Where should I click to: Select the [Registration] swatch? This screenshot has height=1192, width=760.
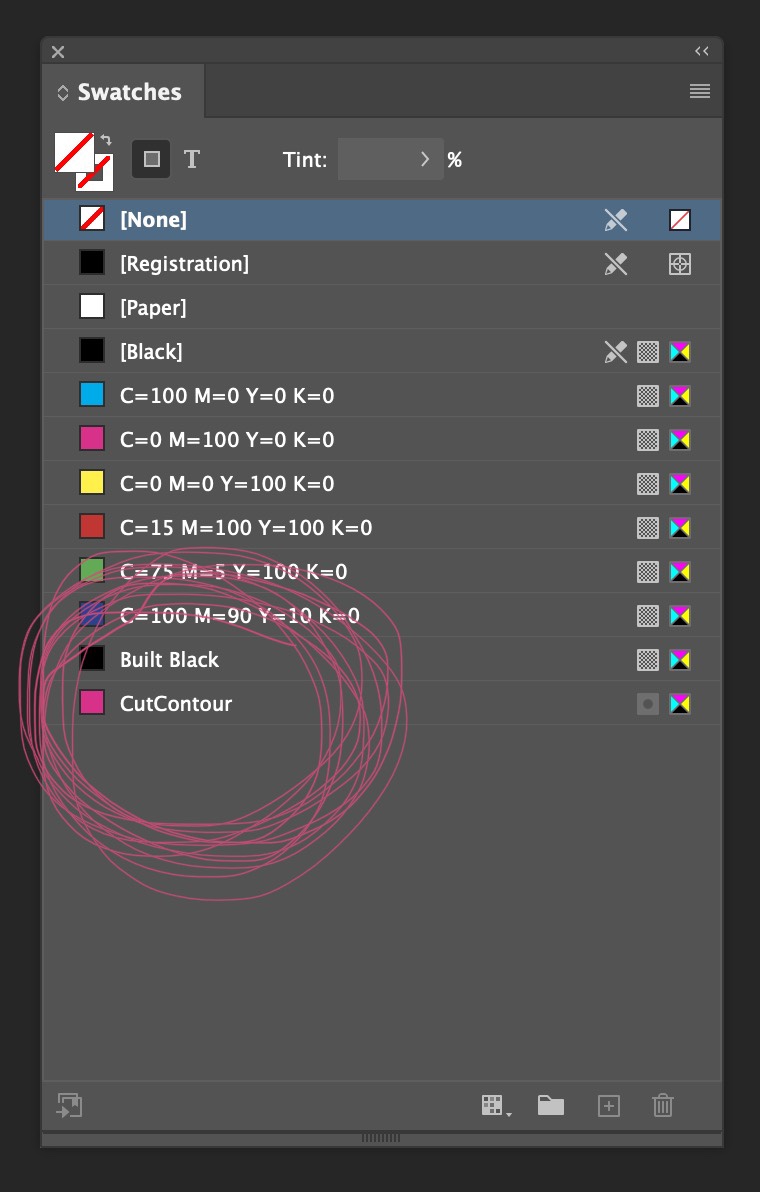coord(184,264)
